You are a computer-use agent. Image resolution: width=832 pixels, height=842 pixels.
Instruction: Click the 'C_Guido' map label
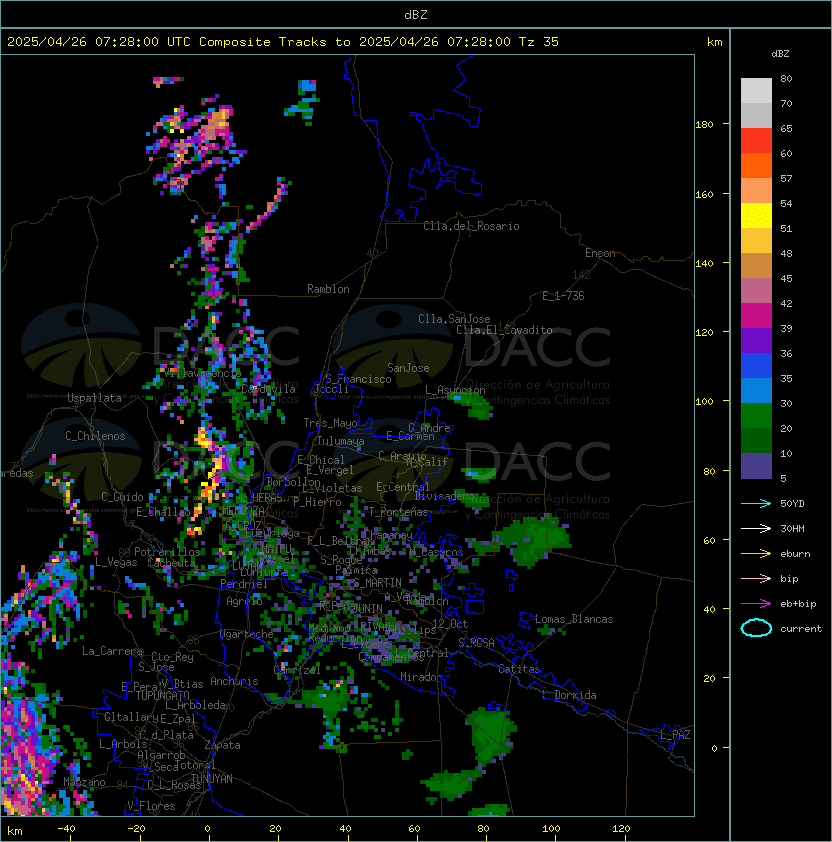click(x=122, y=497)
